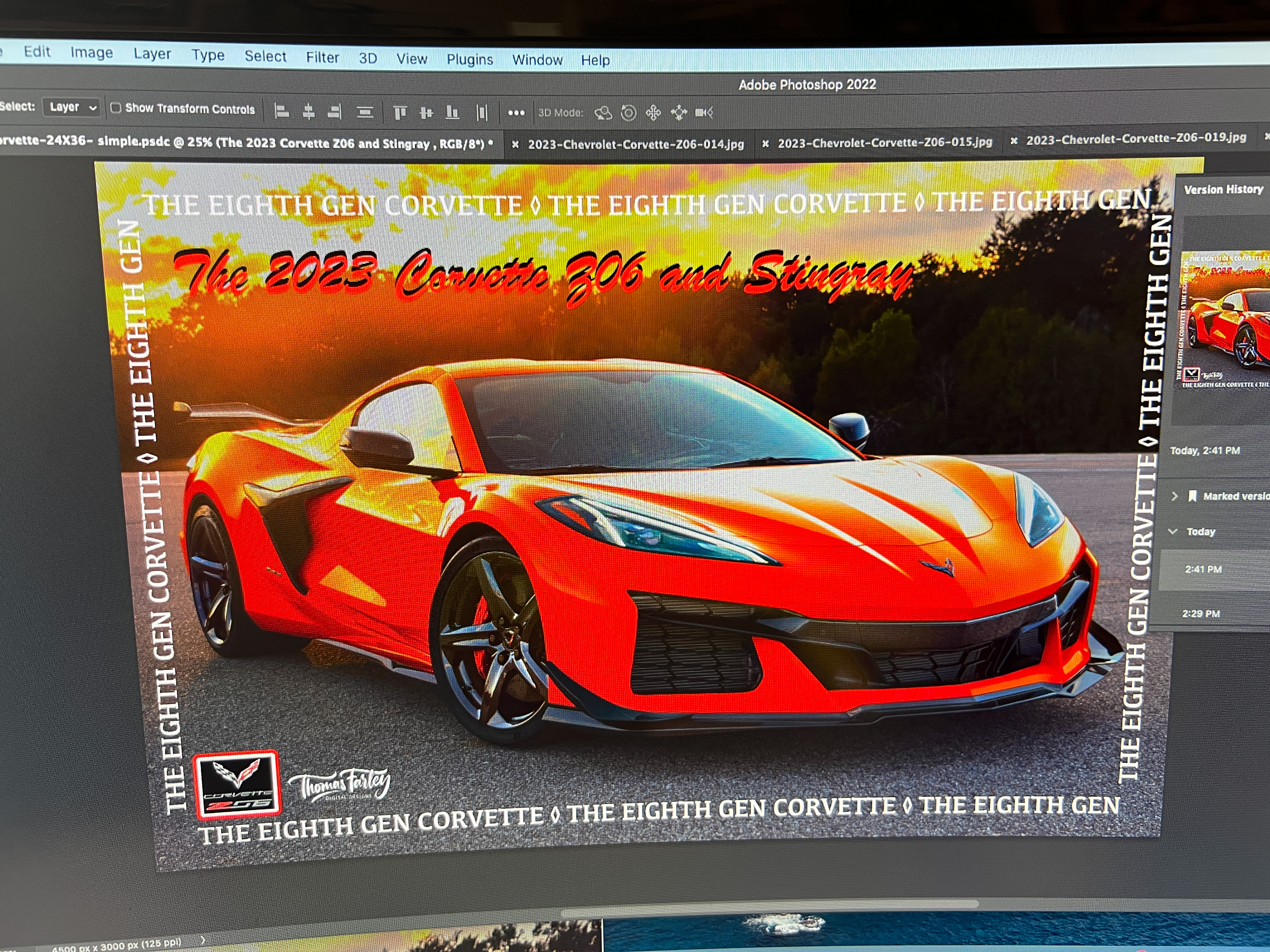This screenshot has width=1270, height=952.
Task: Open the Plugins menu
Action: [x=470, y=60]
